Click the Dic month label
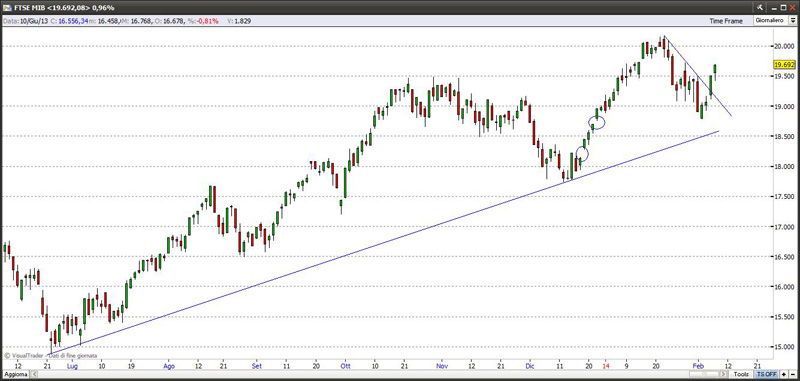The height and width of the screenshot is (381, 800). pyautogui.click(x=529, y=366)
